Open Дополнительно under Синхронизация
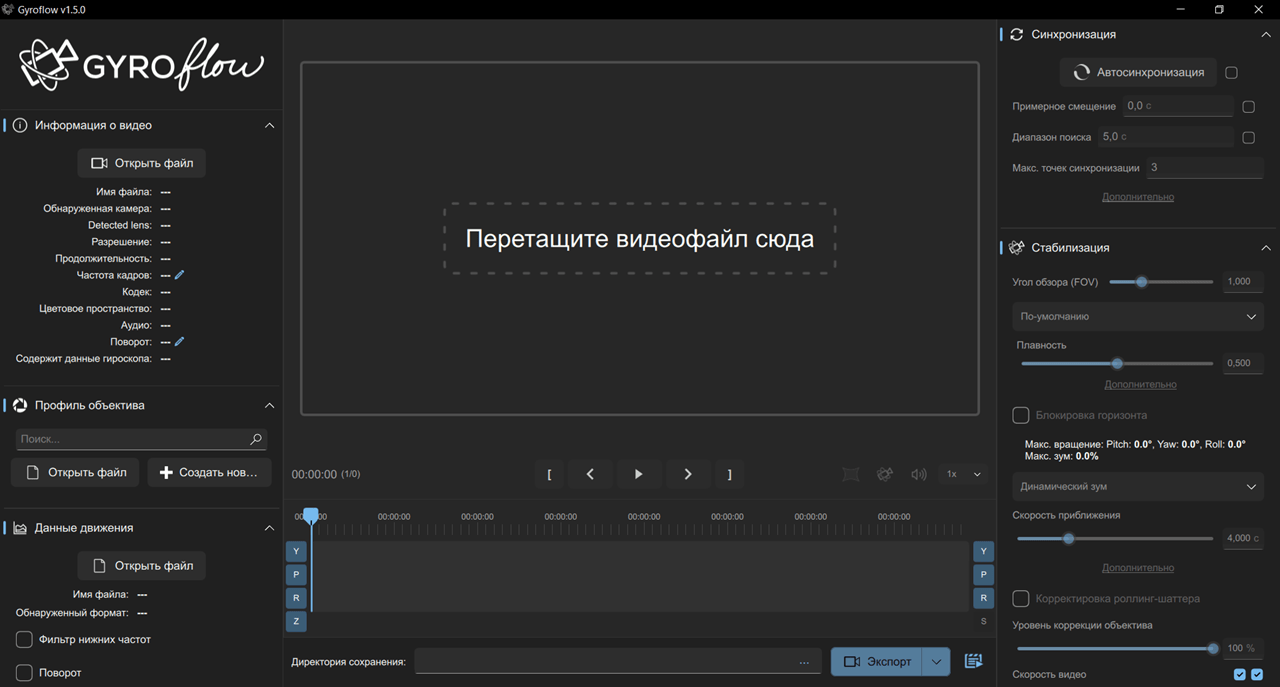1280x687 pixels. (x=1138, y=197)
